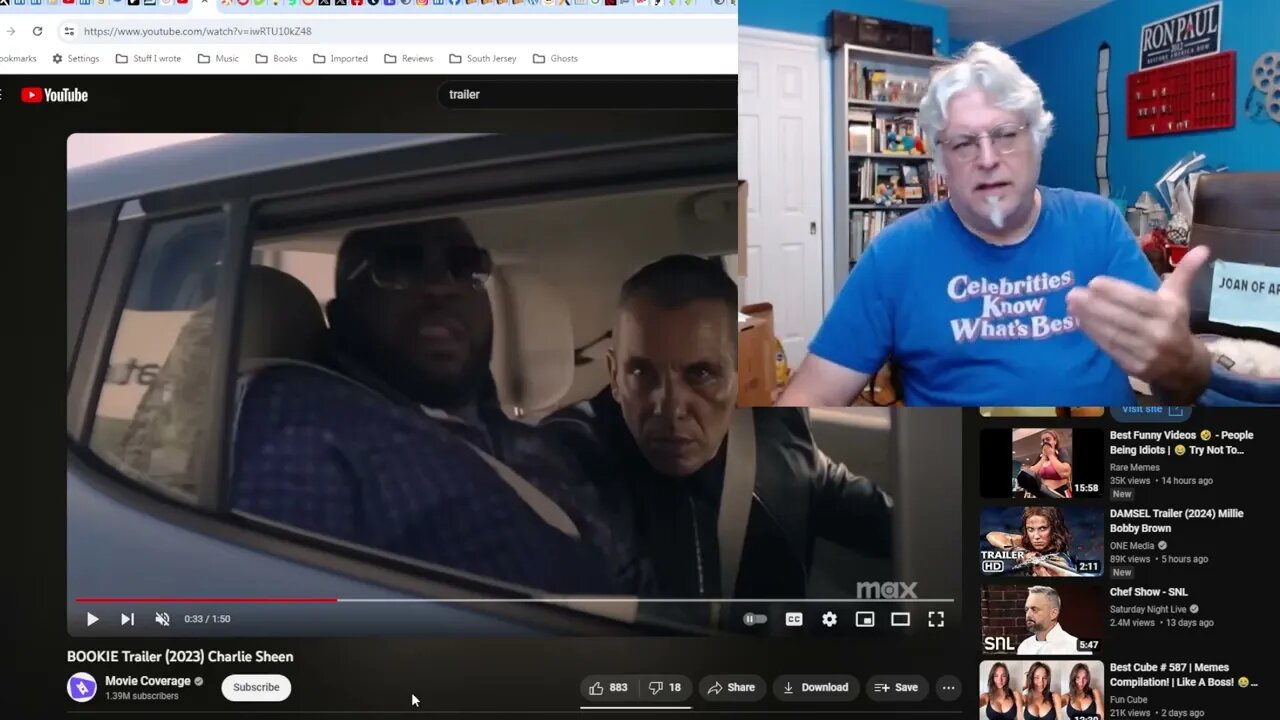Open the Books bookmarks folder

pyautogui.click(x=276, y=58)
